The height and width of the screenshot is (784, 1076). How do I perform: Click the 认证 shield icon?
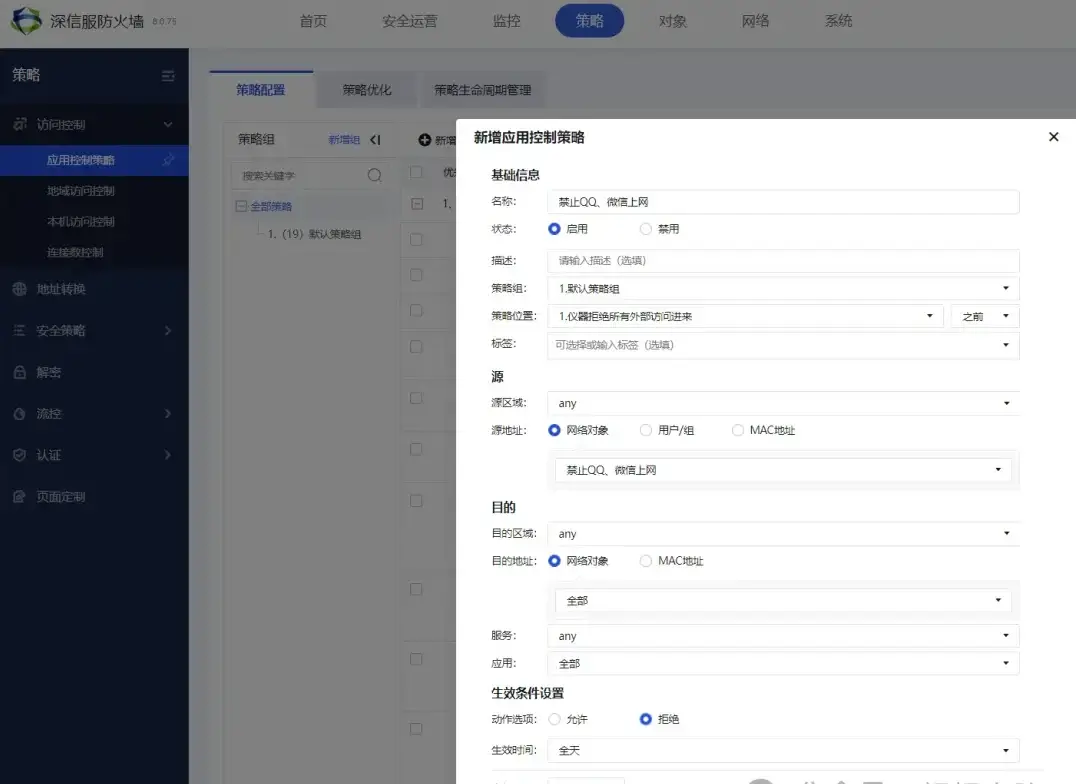point(20,455)
